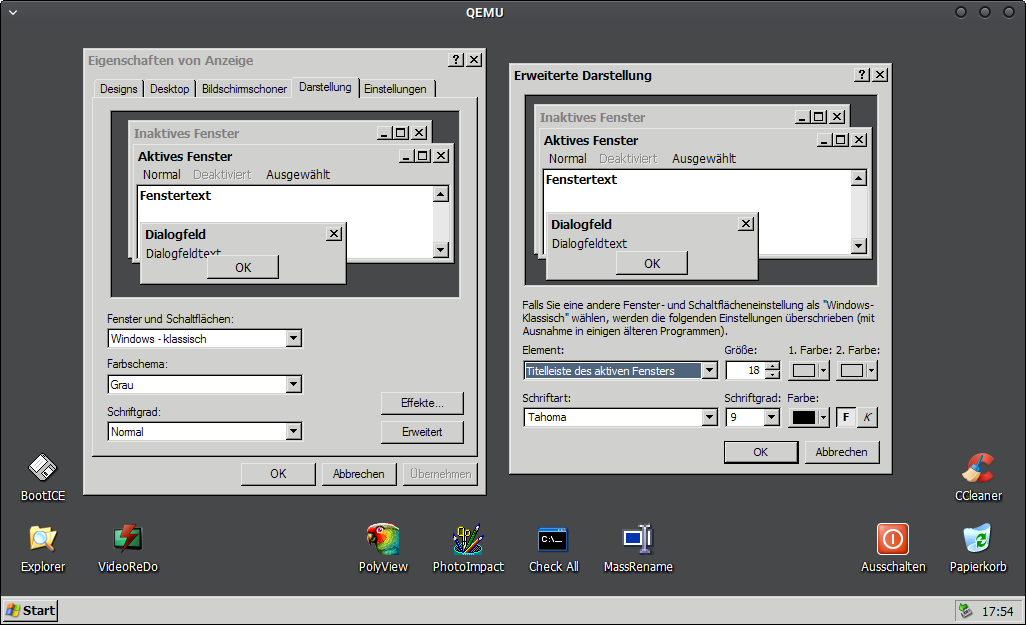Click the Größe field showing 18
Image resolution: width=1026 pixels, height=625 pixels.
pos(745,370)
